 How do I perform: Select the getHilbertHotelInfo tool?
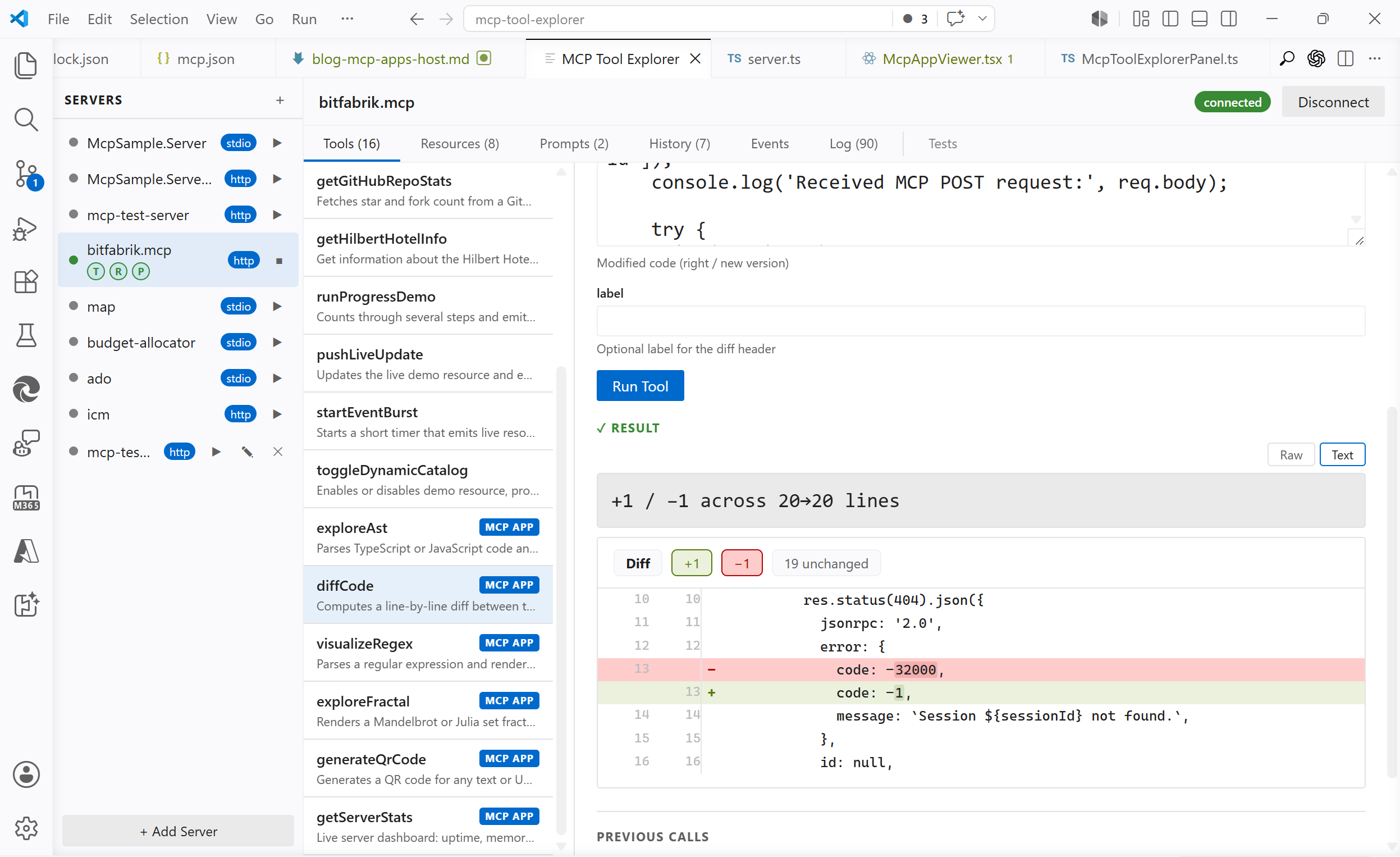pos(428,248)
